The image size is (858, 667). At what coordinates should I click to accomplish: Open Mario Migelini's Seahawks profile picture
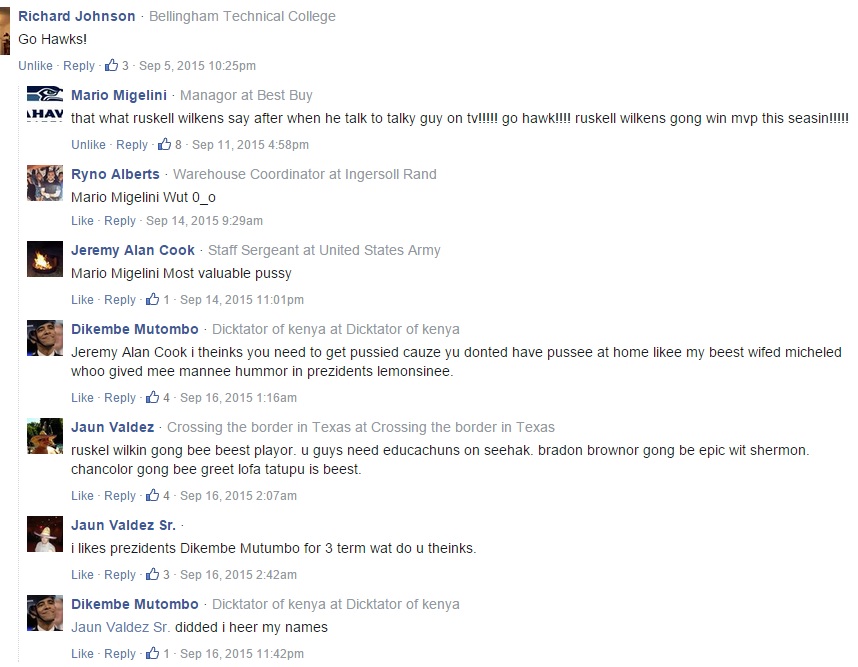[45, 103]
